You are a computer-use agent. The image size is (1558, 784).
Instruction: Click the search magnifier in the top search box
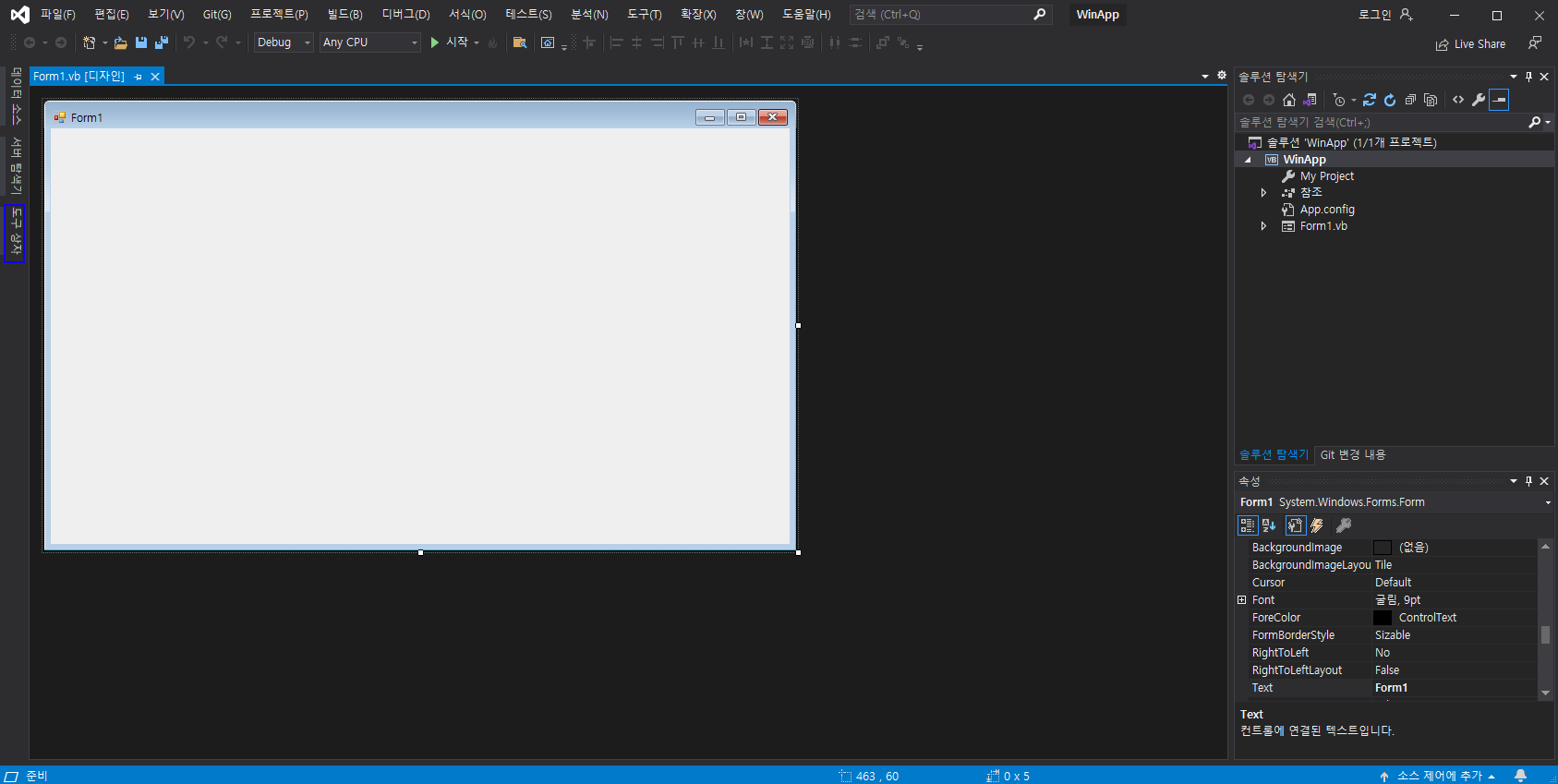pyautogui.click(x=1039, y=15)
